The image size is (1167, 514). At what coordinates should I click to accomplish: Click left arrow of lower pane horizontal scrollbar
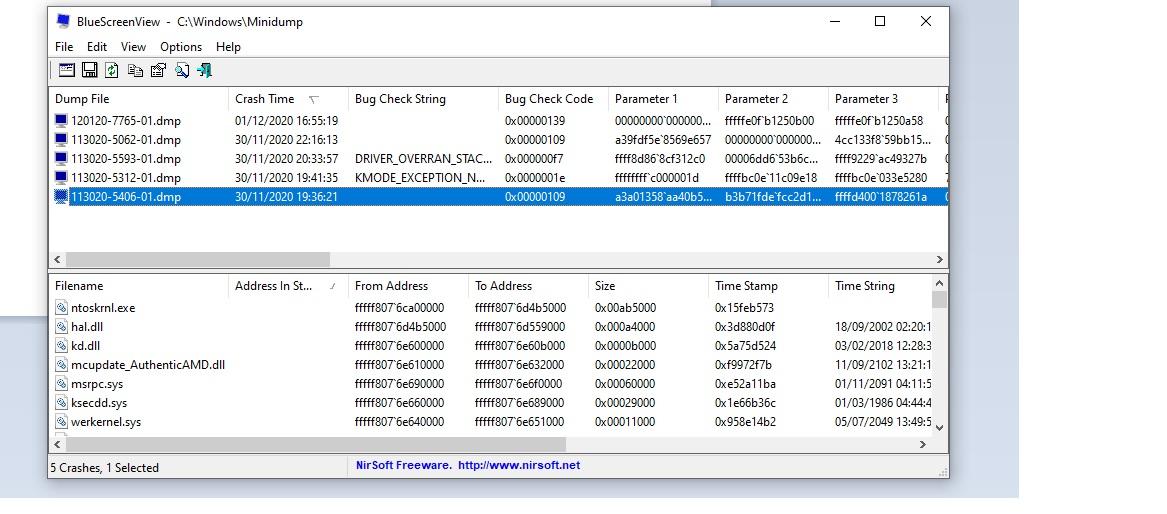point(57,444)
